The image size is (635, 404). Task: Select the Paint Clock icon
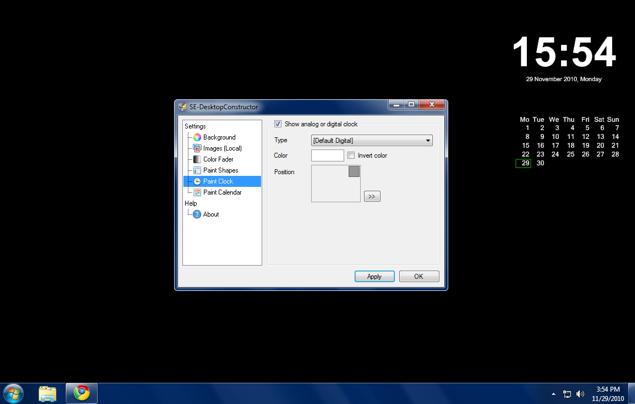(x=197, y=181)
